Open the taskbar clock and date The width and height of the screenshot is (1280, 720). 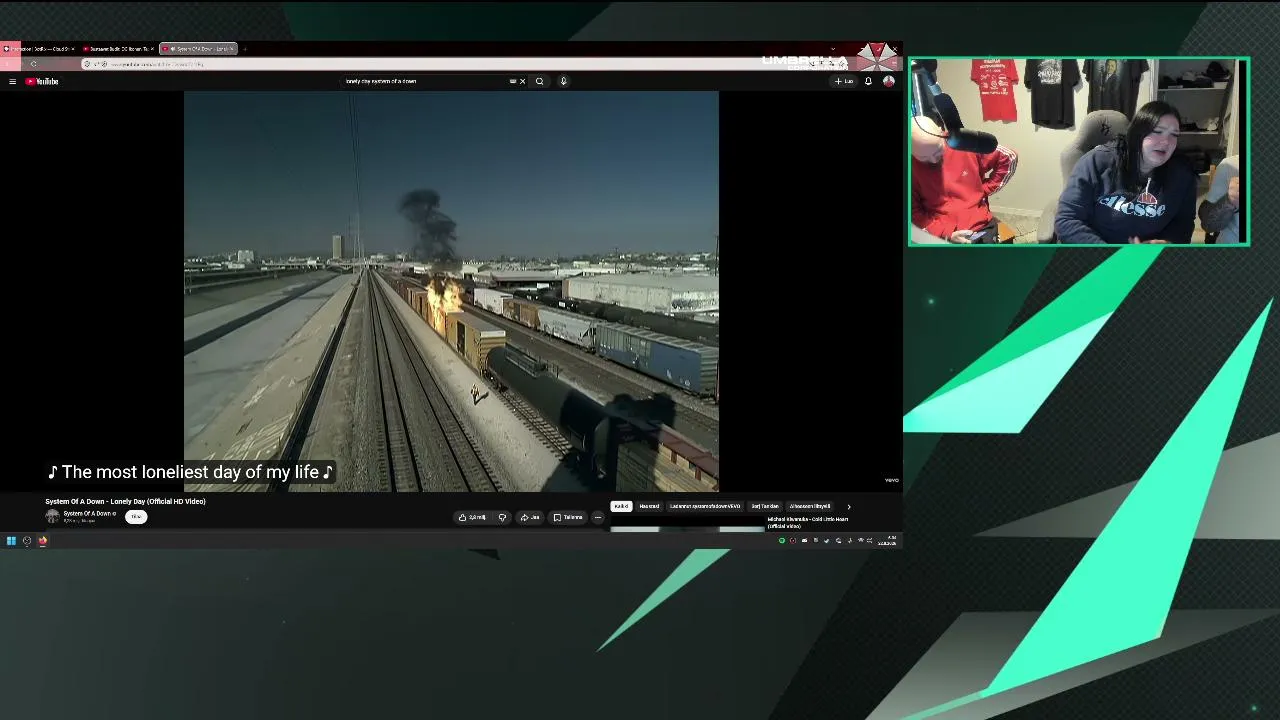click(x=887, y=541)
